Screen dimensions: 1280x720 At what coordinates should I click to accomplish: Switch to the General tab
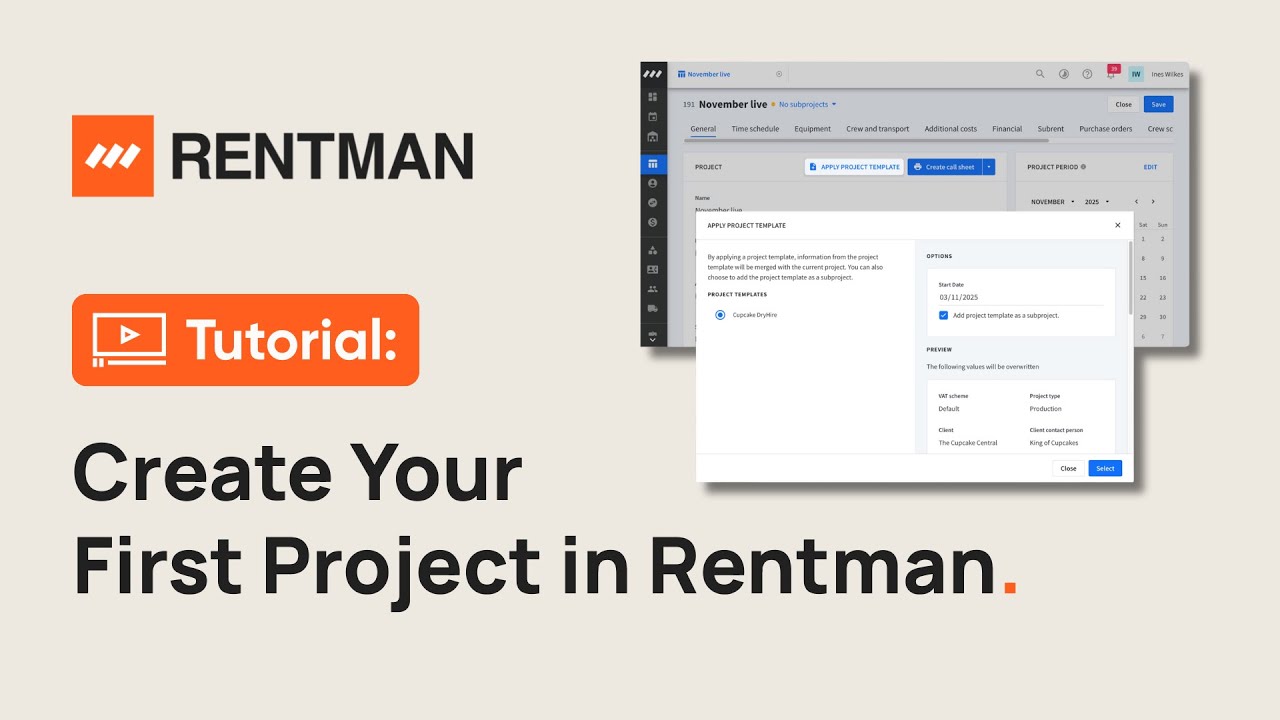(x=703, y=129)
